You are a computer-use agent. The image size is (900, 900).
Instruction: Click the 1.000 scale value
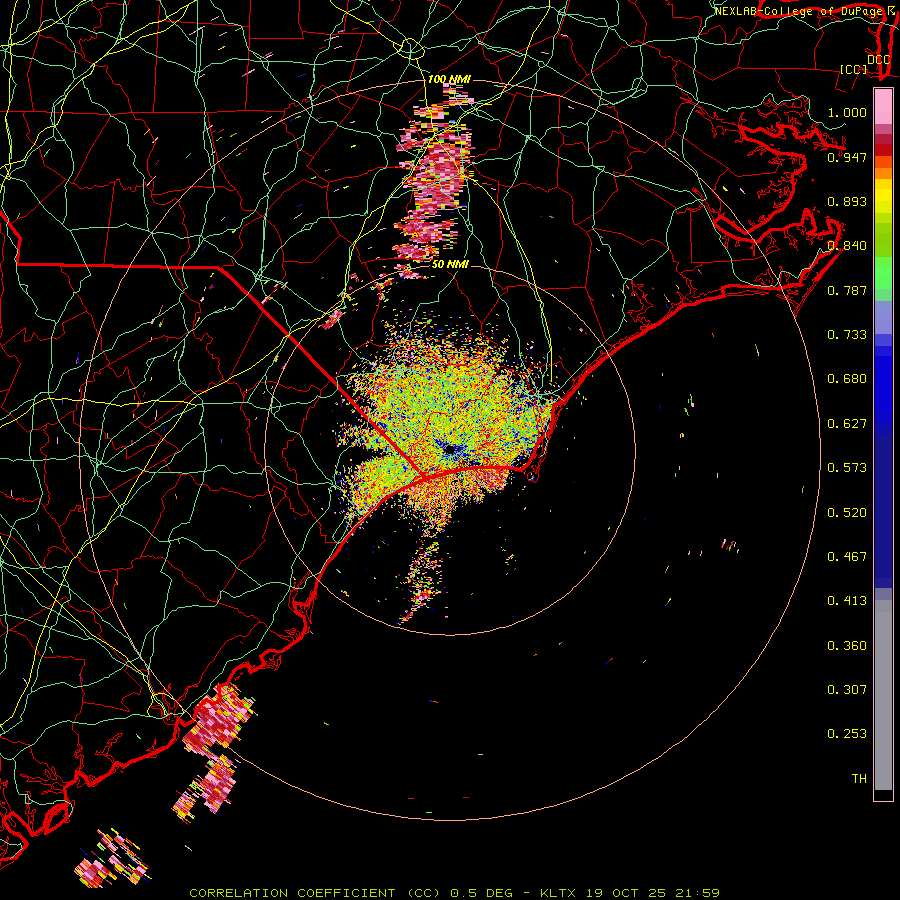847,112
